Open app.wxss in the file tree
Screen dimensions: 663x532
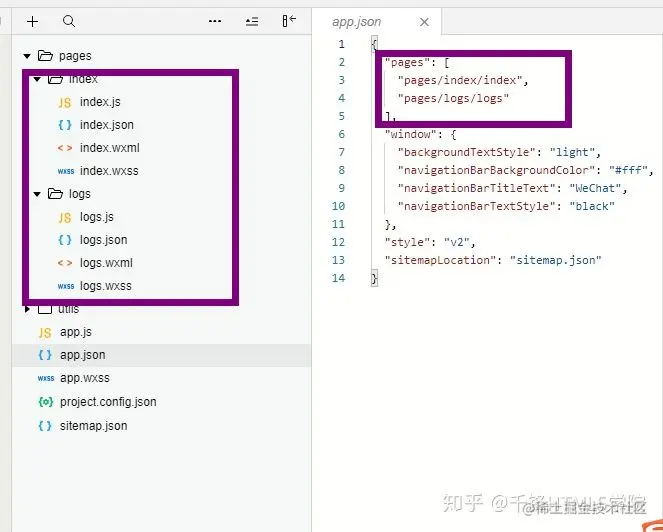coord(85,378)
